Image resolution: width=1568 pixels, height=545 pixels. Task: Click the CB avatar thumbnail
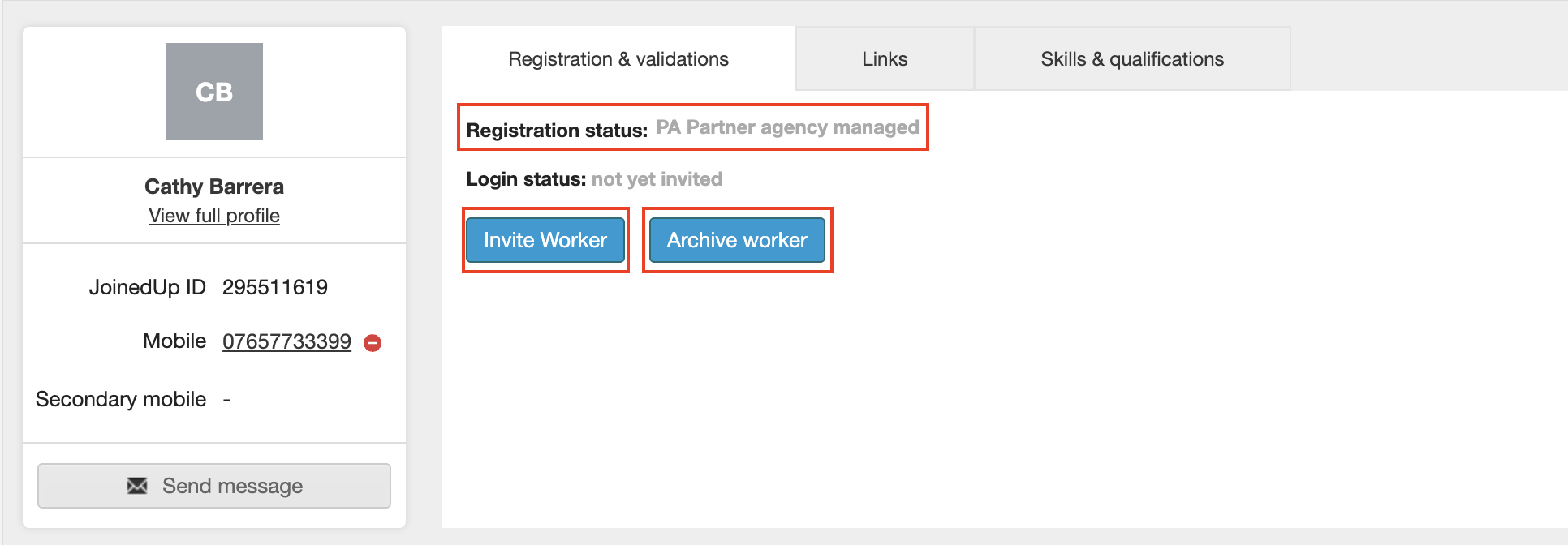tap(214, 92)
